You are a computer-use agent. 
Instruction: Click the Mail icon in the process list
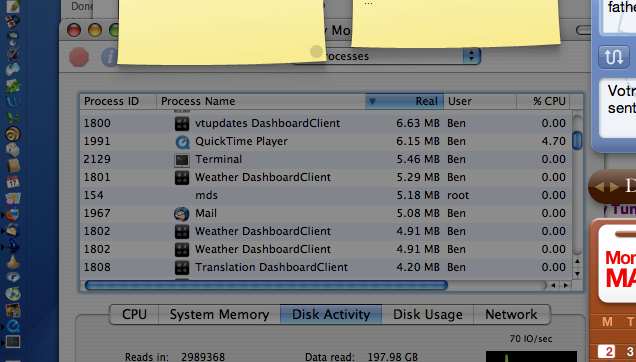(x=182, y=213)
